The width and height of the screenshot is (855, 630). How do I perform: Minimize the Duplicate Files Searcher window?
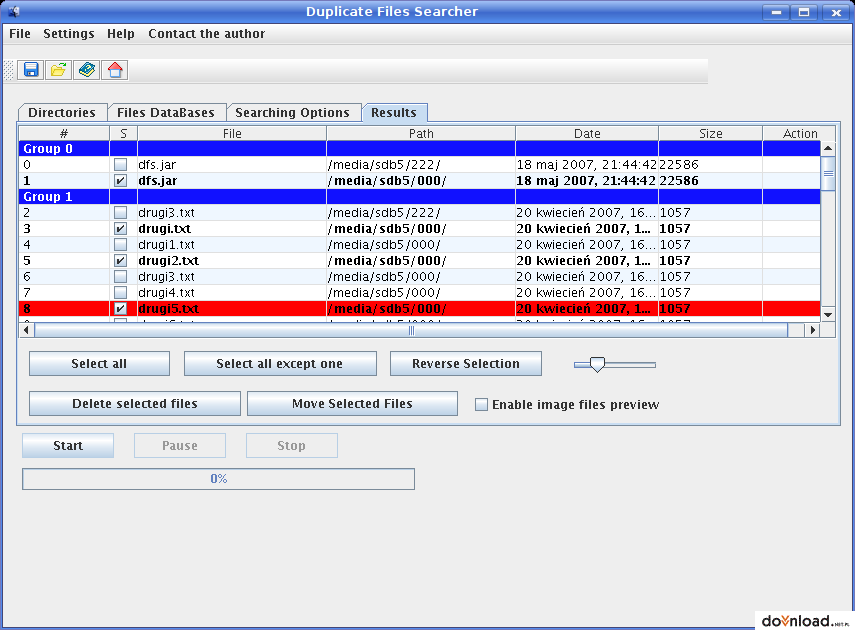[x=776, y=12]
